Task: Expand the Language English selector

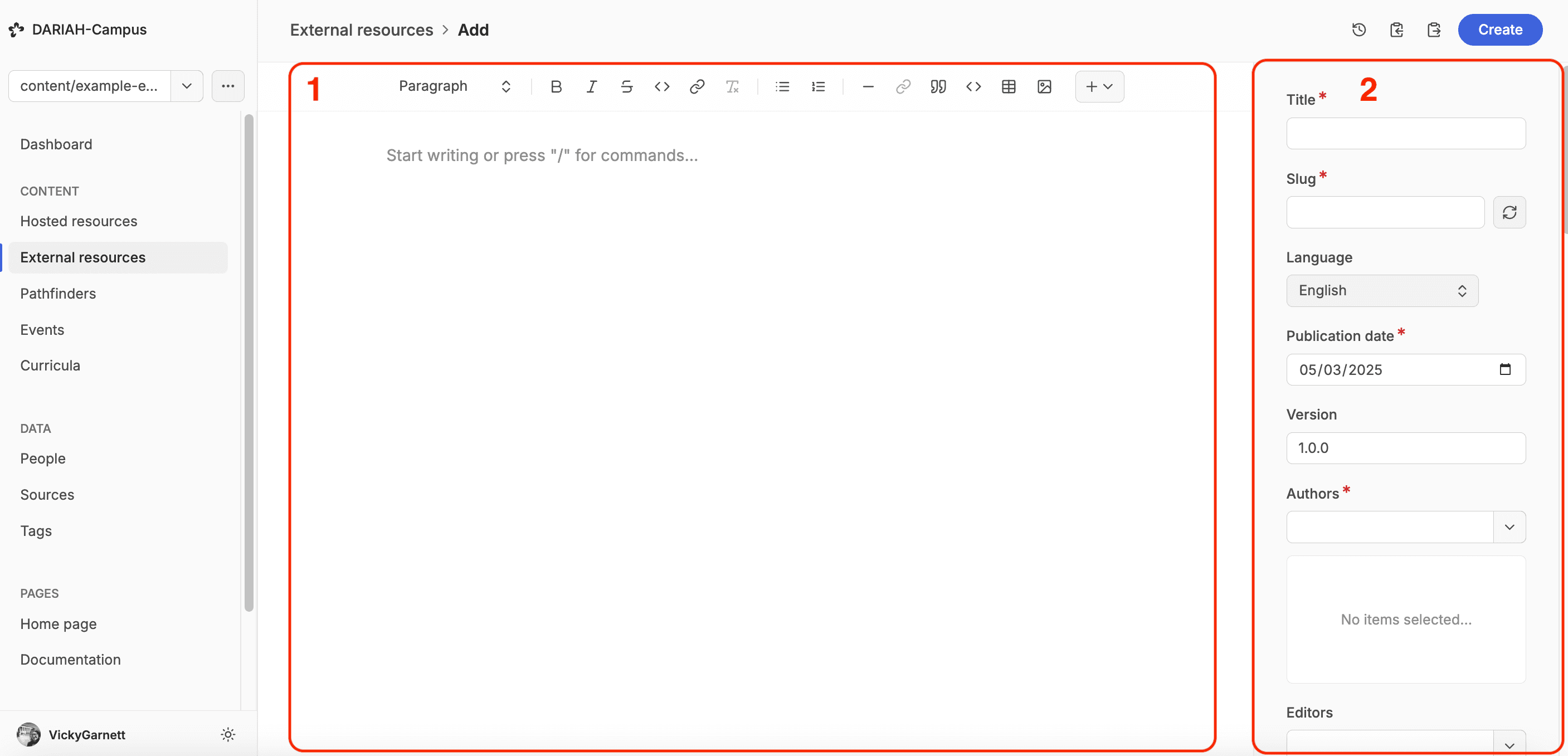Action: tap(1382, 290)
